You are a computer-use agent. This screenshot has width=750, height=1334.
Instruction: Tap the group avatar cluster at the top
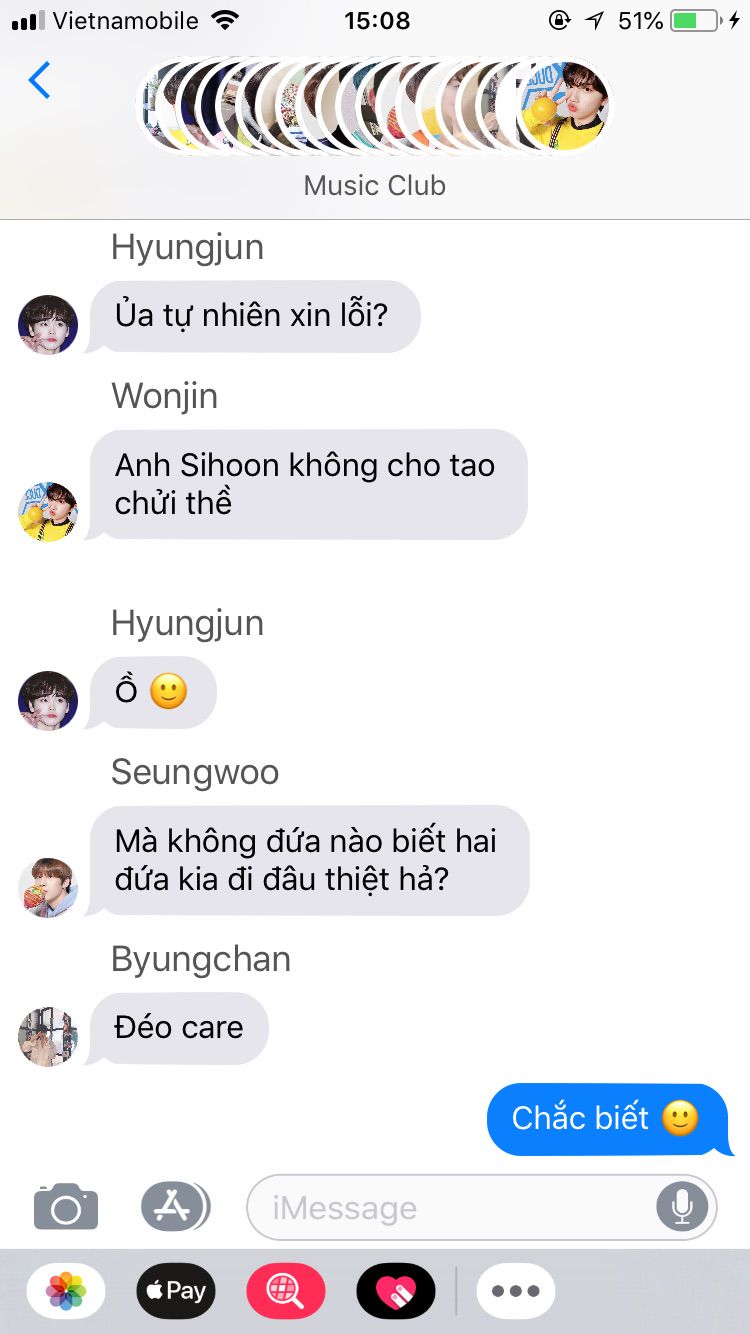[375, 105]
